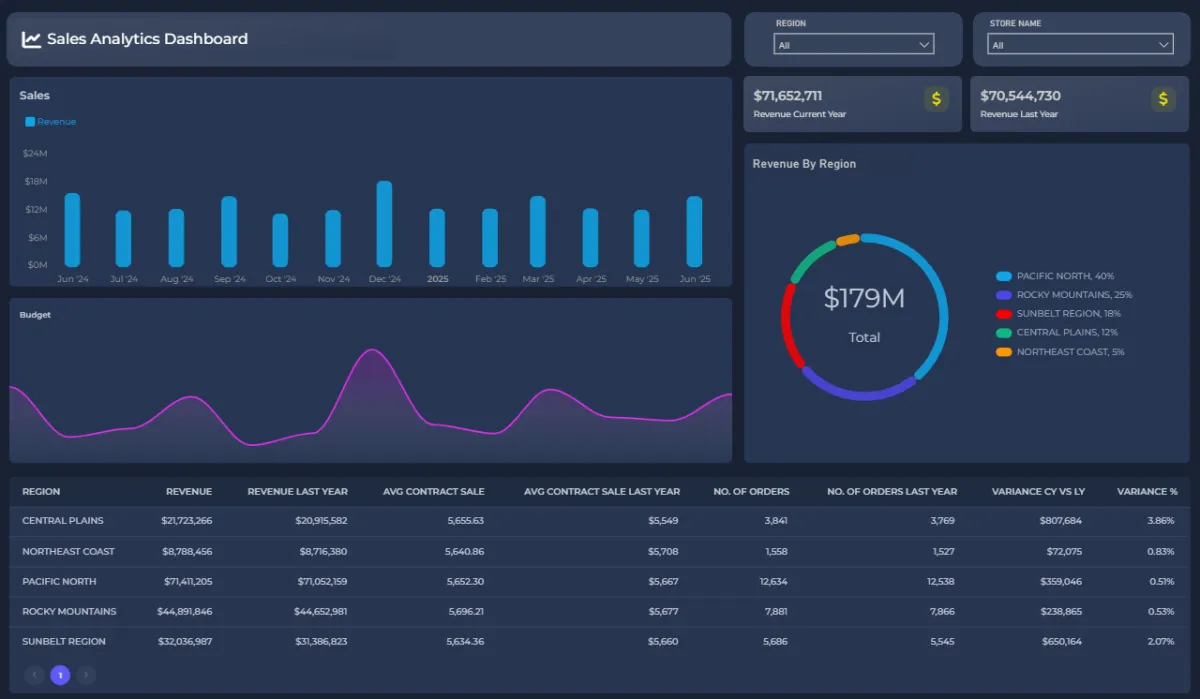This screenshot has height=699, width=1200.
Task: Sort table by Variance % column header
Action: pyautogui.click(x=1146, y=492)
